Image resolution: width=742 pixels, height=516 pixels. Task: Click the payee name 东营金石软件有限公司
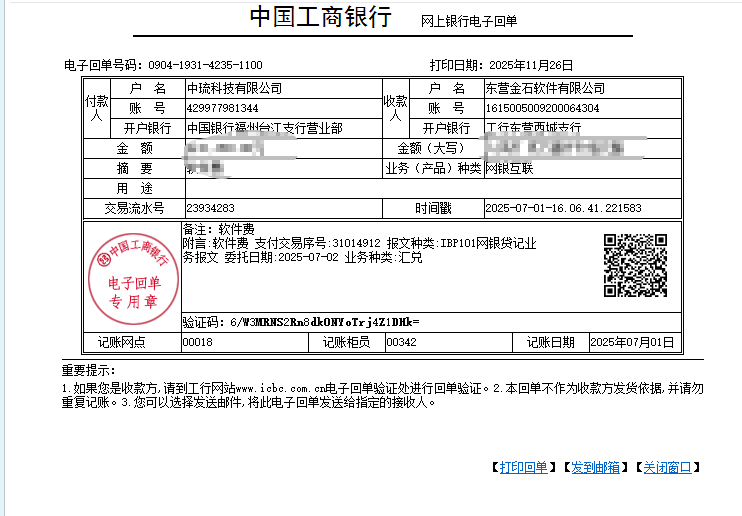[x=544, y=89]
